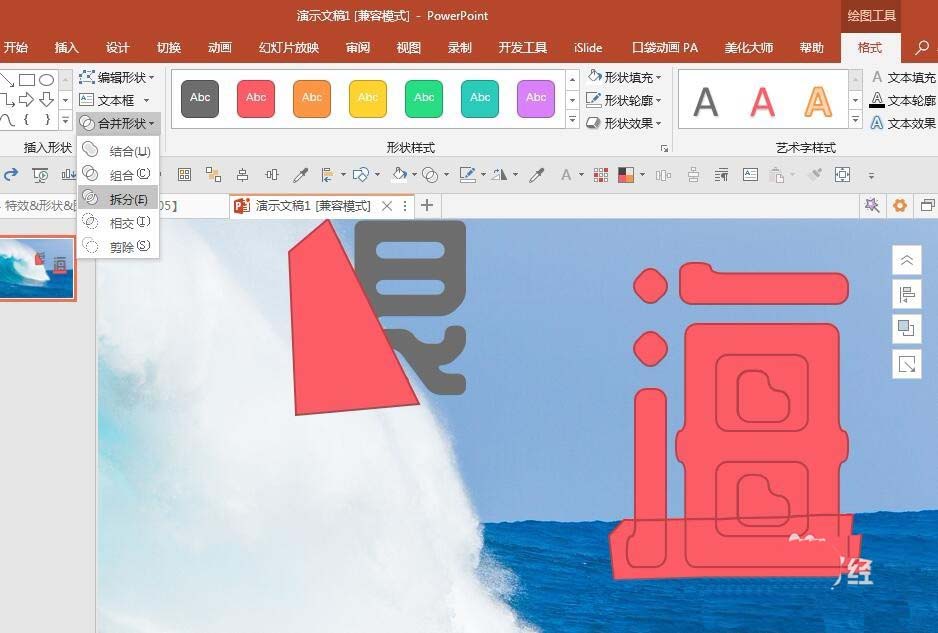Select the rectangle shape in the shapes gallery
The image size is (938, 633).
click(x=26, y=80)
